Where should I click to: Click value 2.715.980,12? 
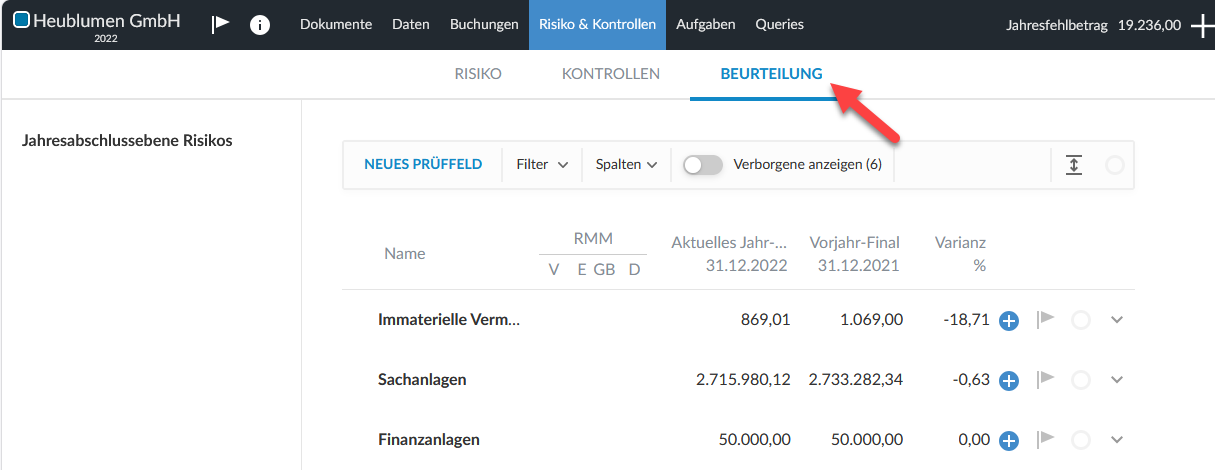click(x=743, y=380)
